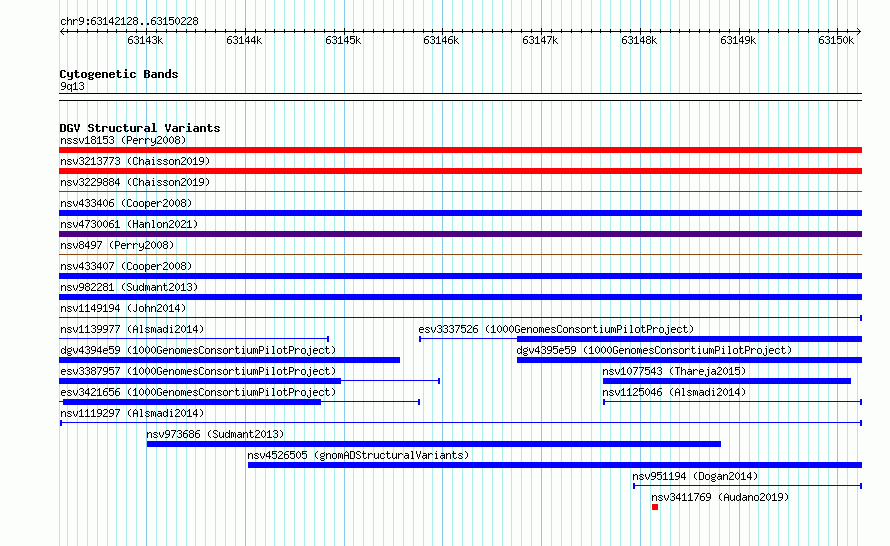Click the small red square of nsv3411769
The image size is (890, 546).
coord(655,507)
